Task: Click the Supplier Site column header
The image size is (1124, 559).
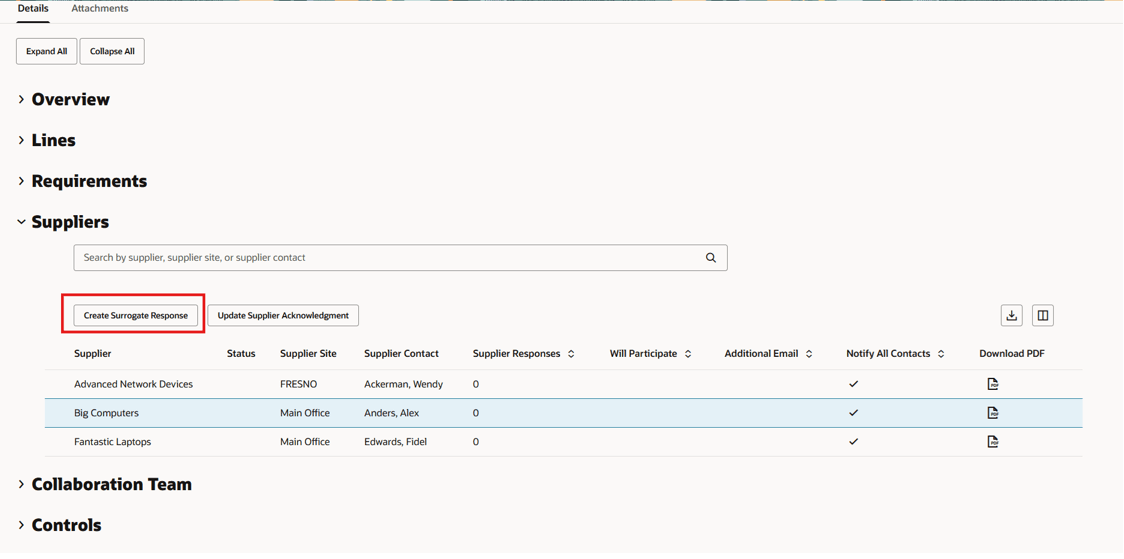Action: tap(308, 354)
